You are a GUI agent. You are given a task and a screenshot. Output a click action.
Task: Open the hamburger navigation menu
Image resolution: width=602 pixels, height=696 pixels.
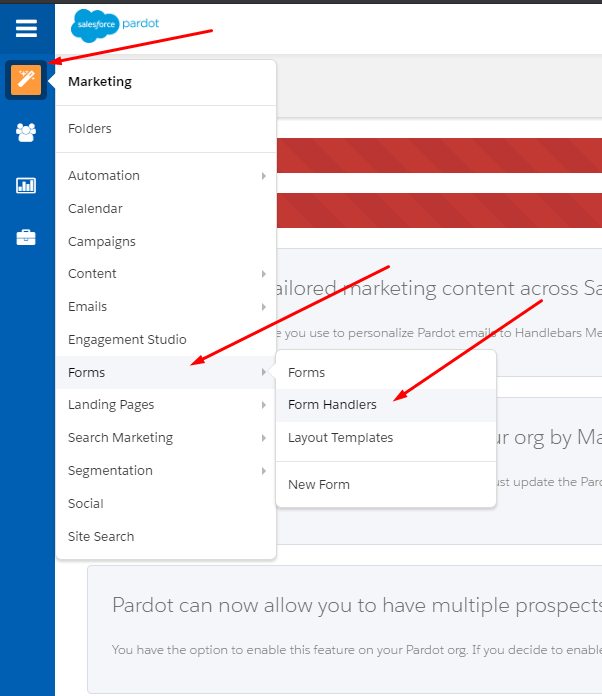(26, 28)
